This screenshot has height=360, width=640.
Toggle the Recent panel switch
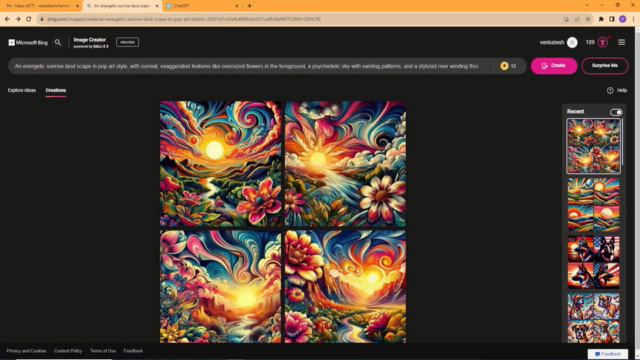[616, 112]
